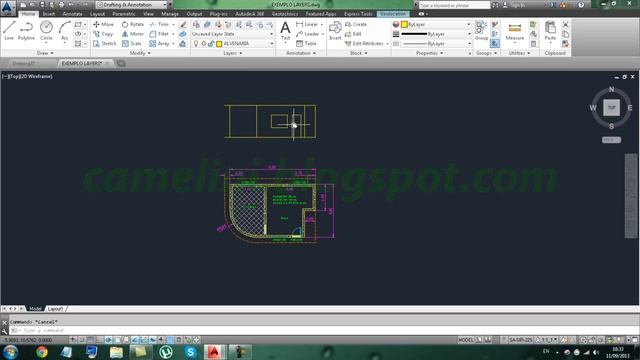Click the Copy tool
The image size is (640, 360).
[x=103, y=34]
